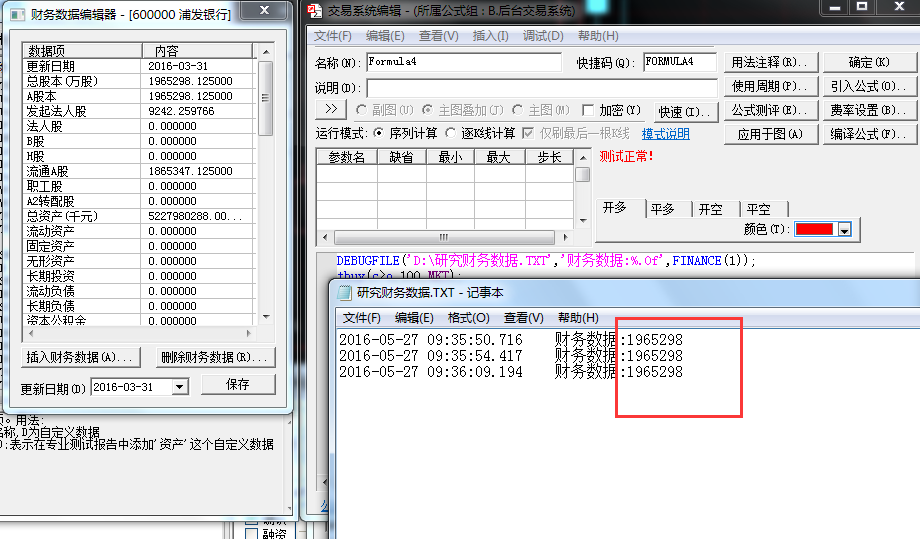The width and height of the screenshot is (920, 539).
Task: Select the 序列计算 run mode
Action: [x=379, y=133]
